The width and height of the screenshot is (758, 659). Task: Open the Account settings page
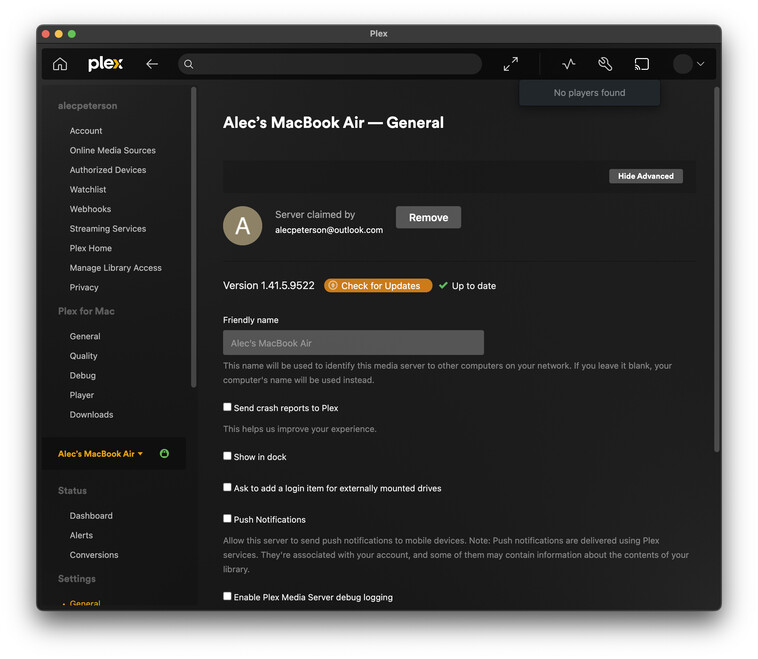pos(86,131)
